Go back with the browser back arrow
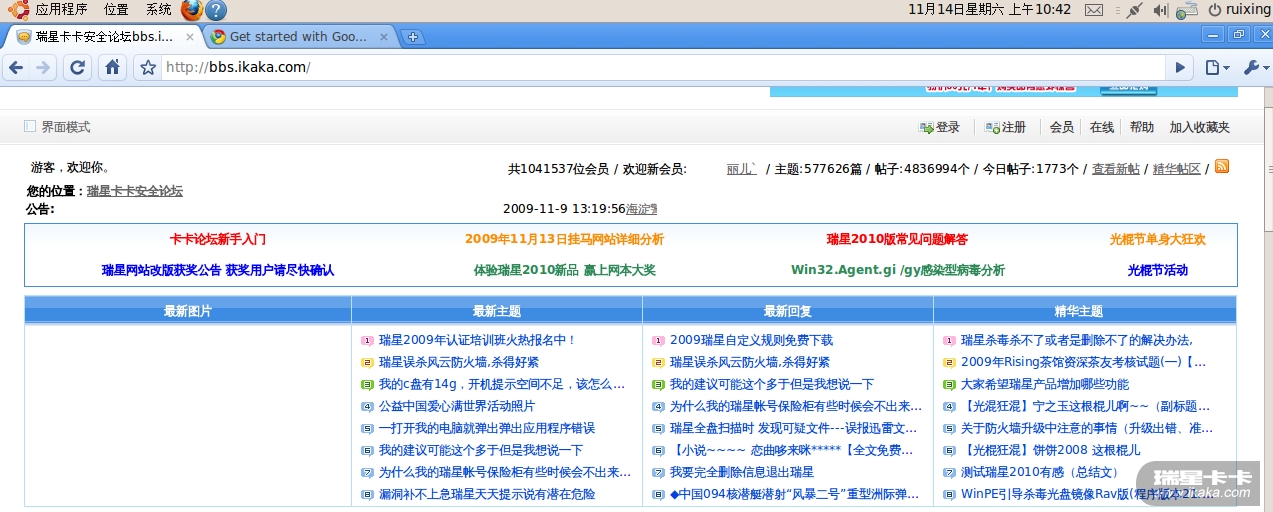 point(17,67)
